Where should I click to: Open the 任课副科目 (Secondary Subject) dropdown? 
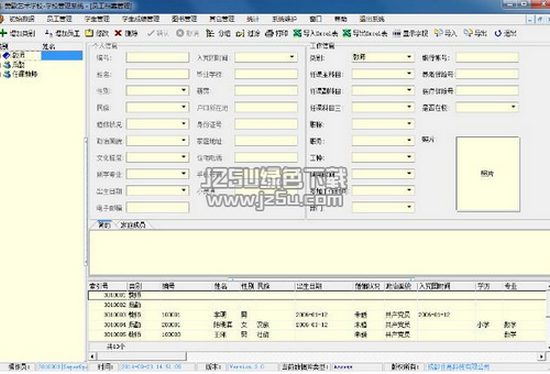(409, 90)
